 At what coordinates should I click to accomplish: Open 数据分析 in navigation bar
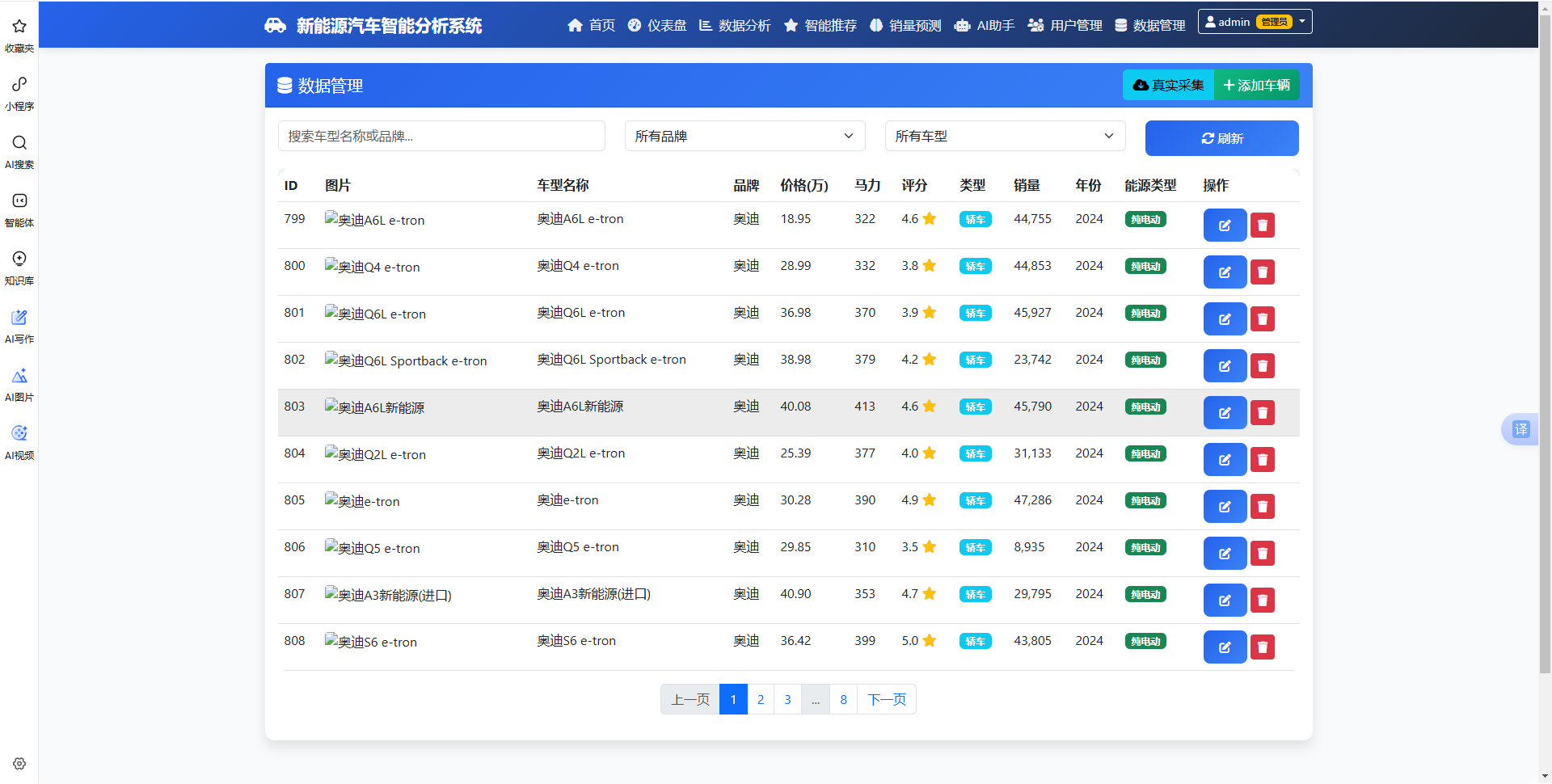click(735, 26)
